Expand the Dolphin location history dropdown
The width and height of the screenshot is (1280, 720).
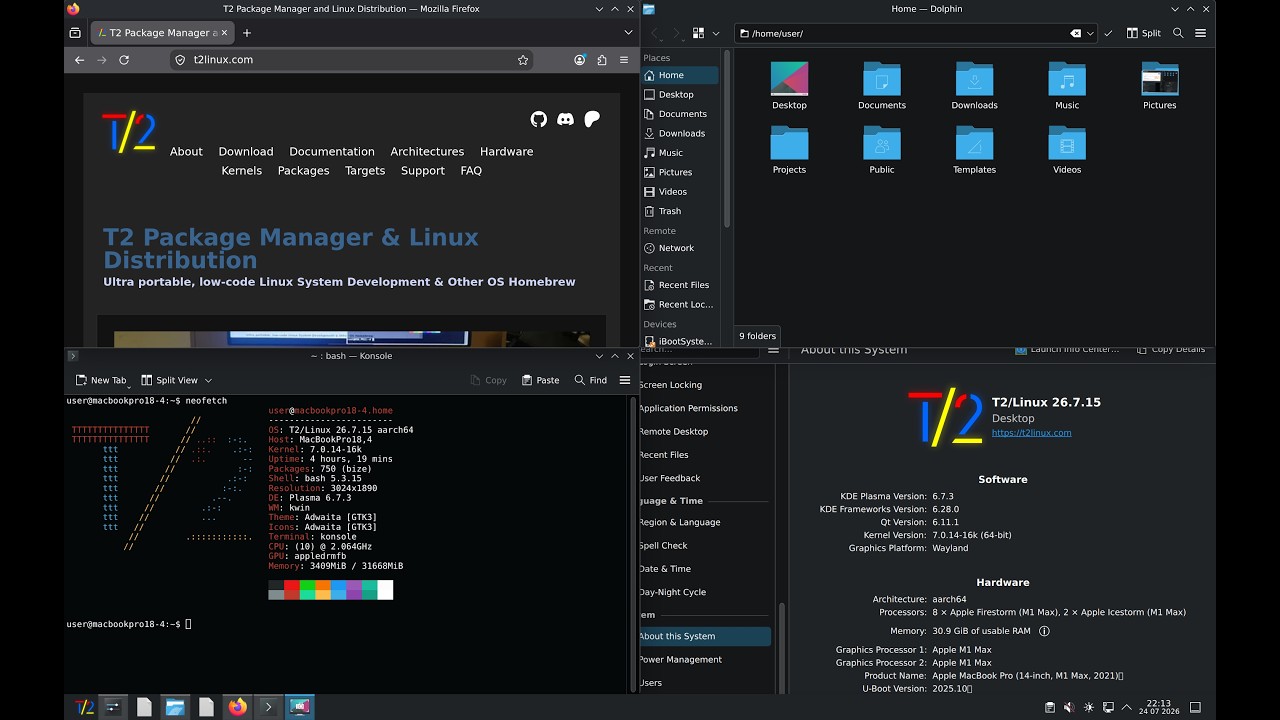click(1090, 33)
